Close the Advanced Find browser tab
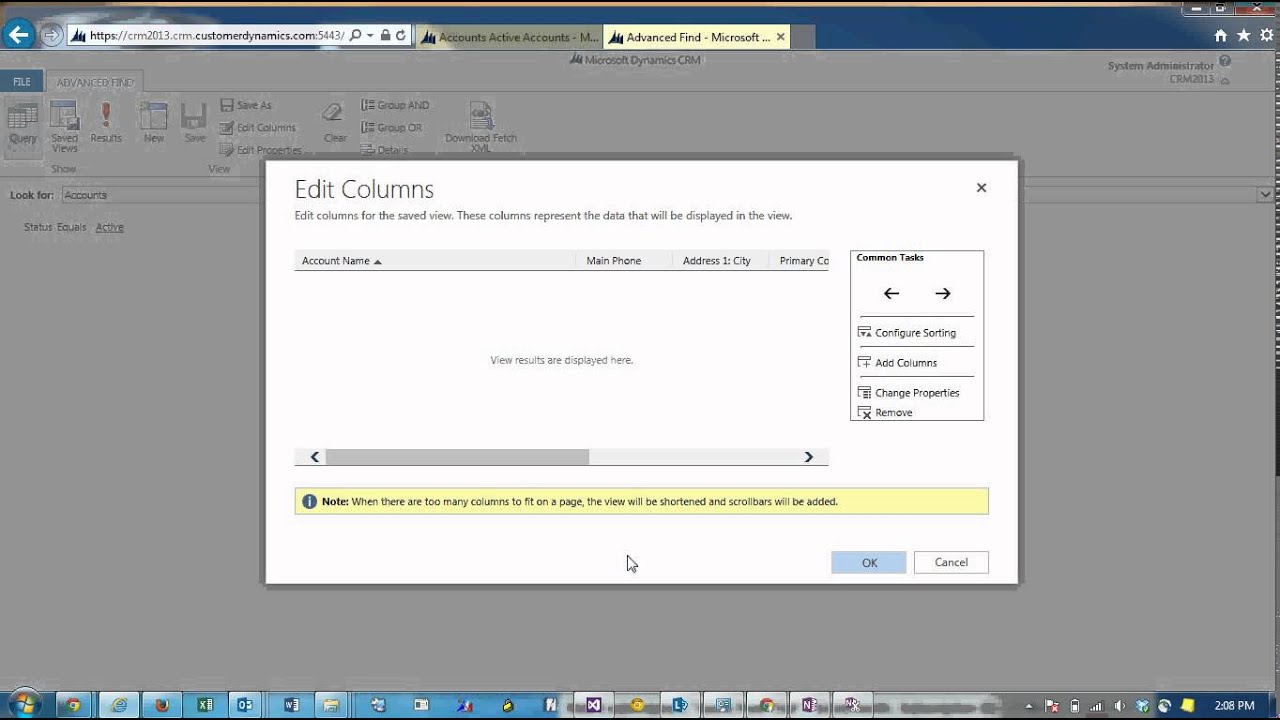The width and height of the screenshot is (1280, 720). coord(781,37)
